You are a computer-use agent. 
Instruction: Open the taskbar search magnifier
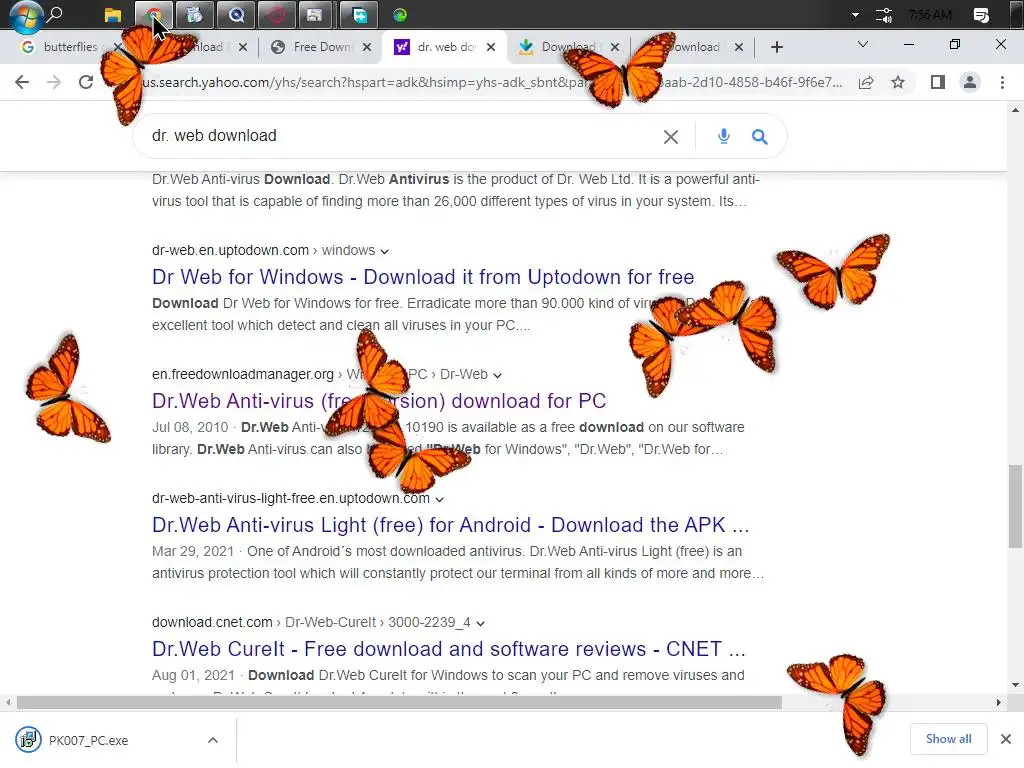coord(56,14)
